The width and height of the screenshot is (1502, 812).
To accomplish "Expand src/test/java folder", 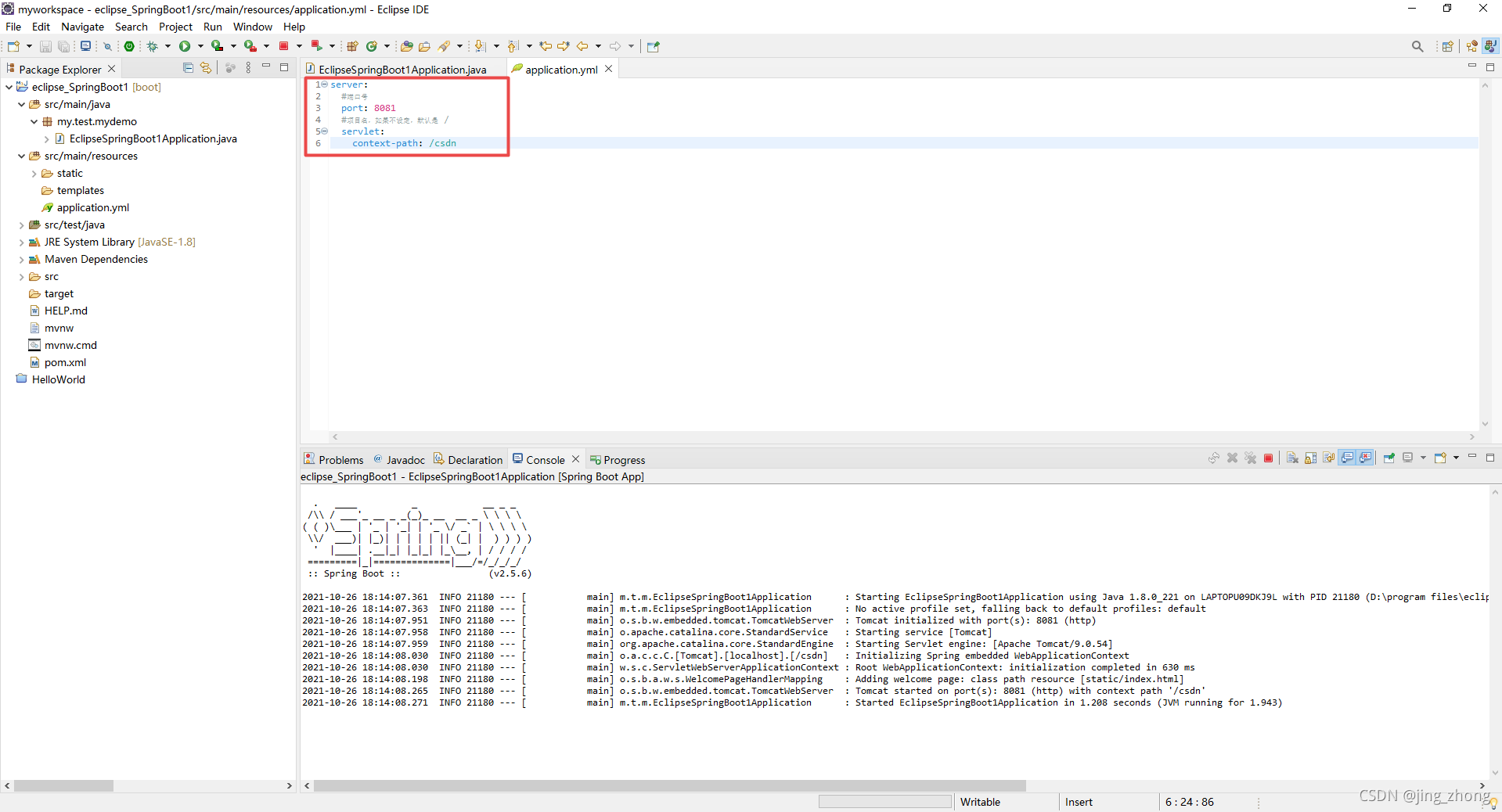I will (21, 225).
